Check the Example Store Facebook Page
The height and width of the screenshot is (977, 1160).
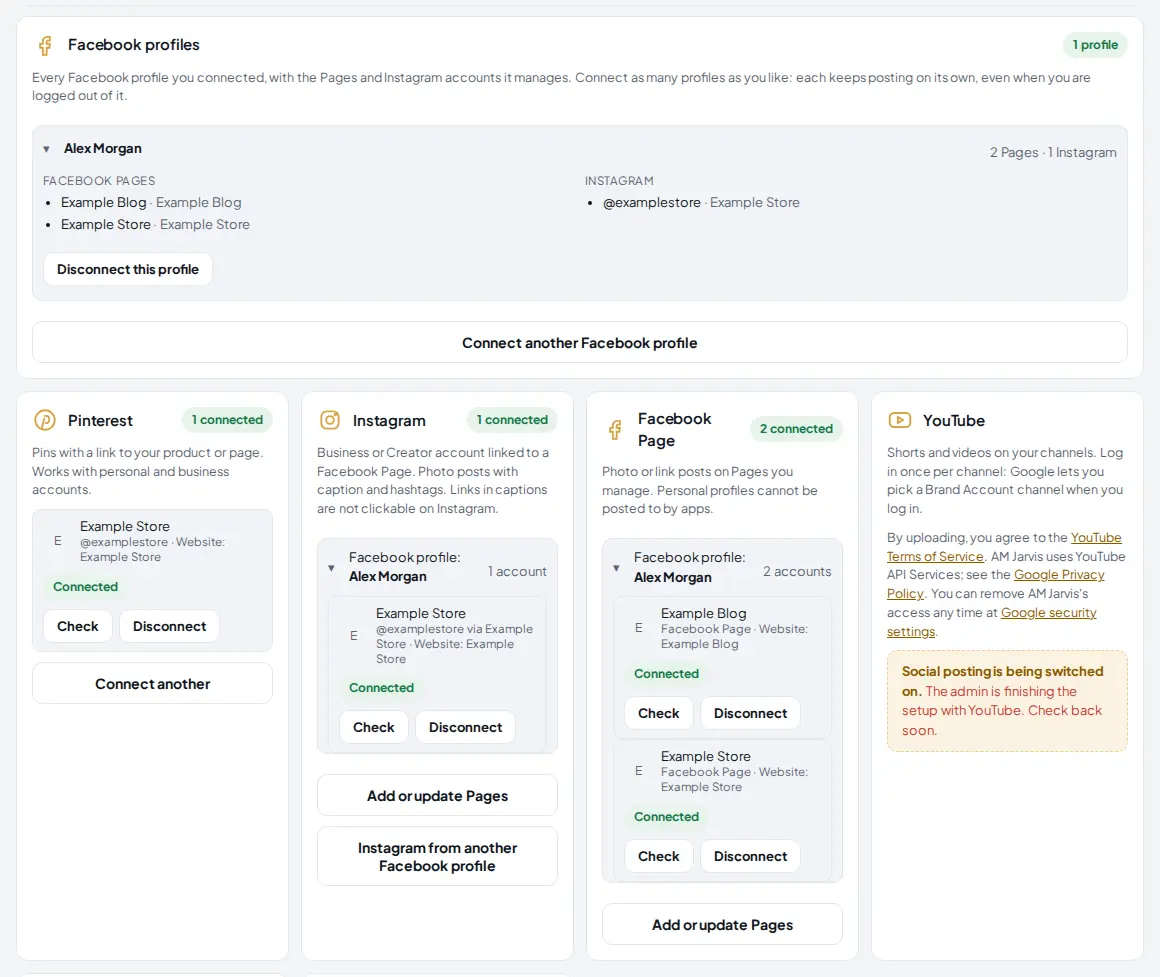click(x=658, y=856)
